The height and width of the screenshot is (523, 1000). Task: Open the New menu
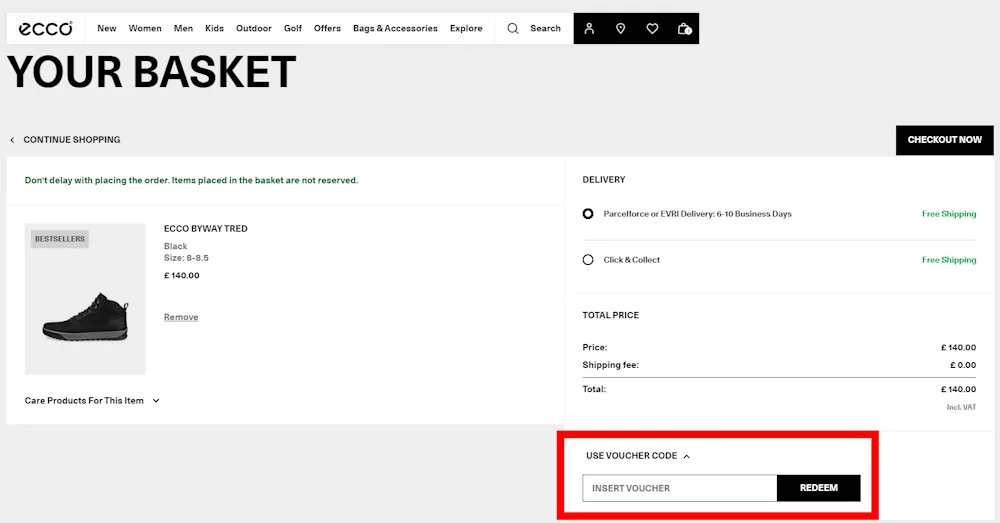[107, 28]
